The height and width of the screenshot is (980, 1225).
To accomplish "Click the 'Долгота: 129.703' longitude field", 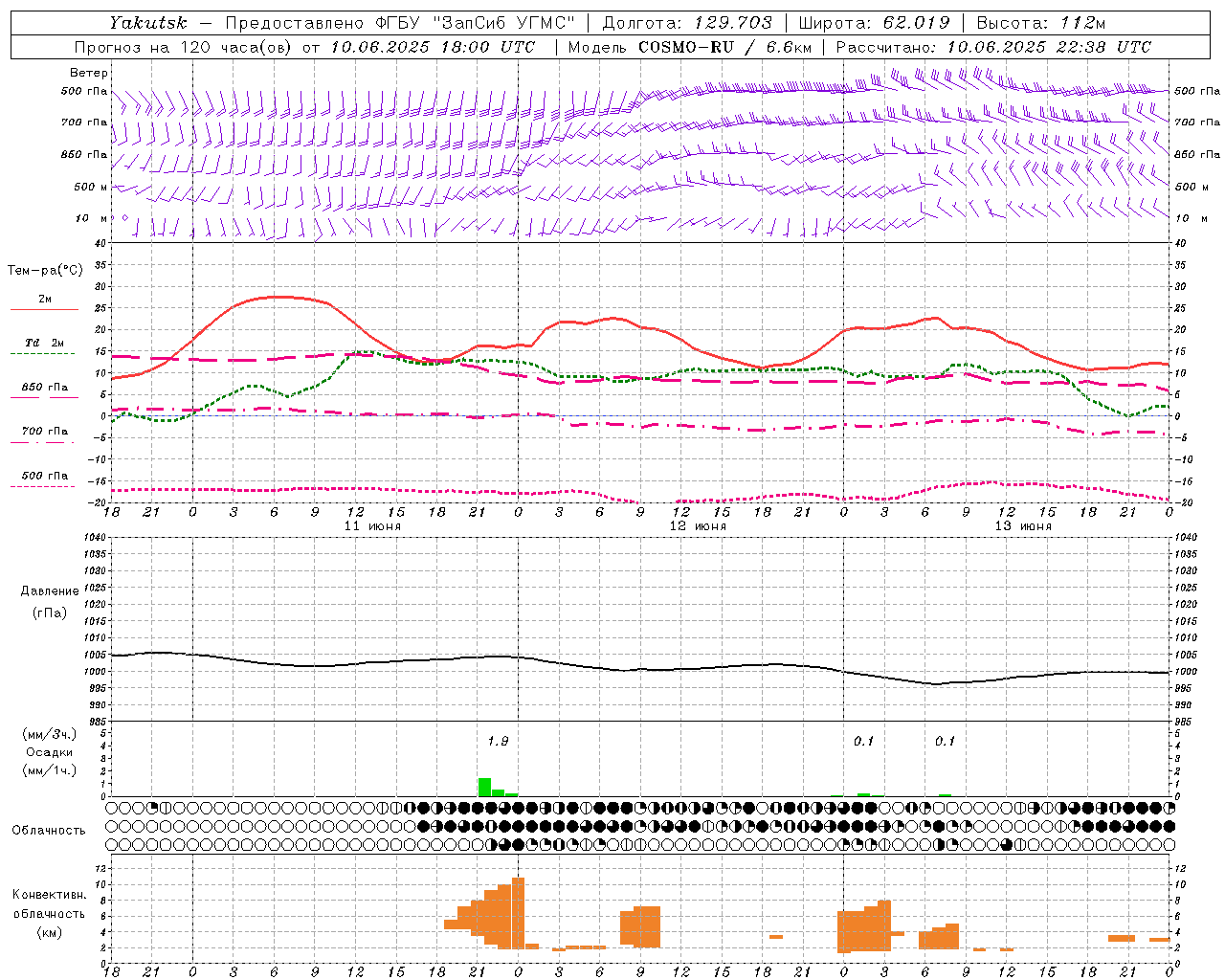I will tap(686, 23).
